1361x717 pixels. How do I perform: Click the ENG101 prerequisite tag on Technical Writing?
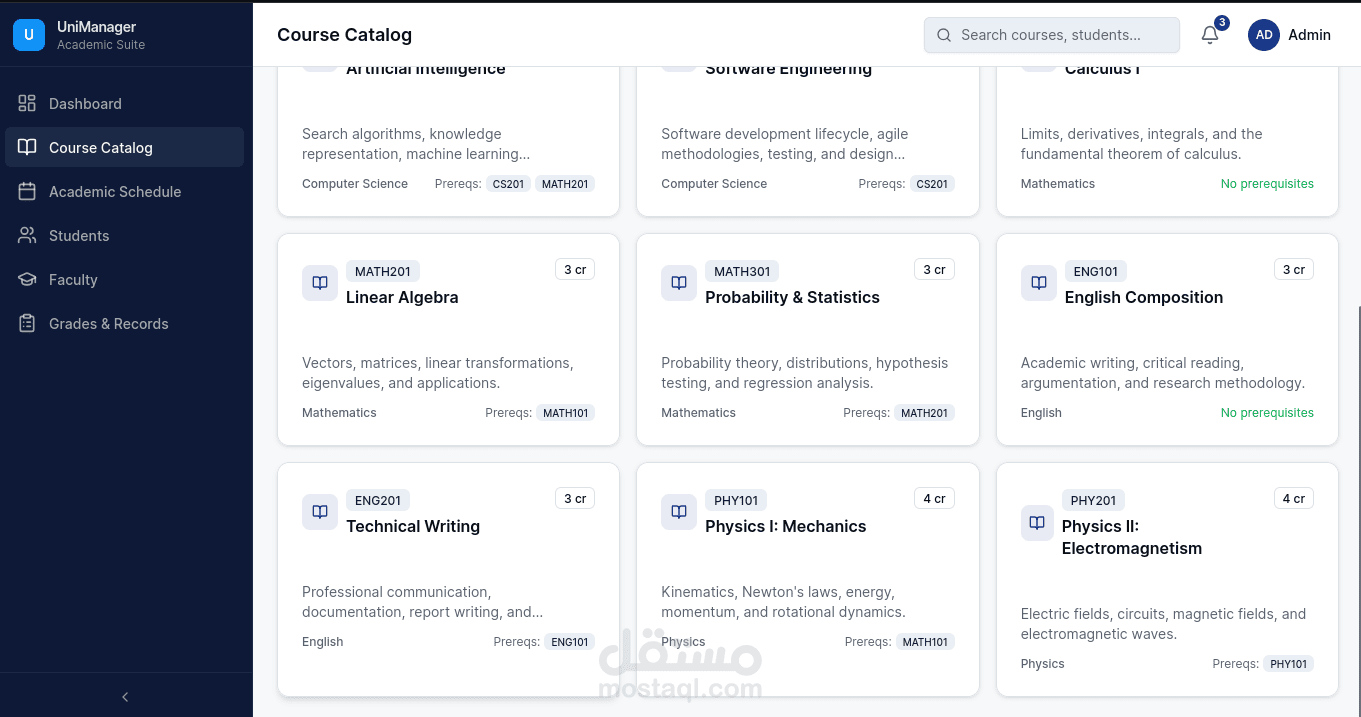pyautogui.click(x=569, y=642)
